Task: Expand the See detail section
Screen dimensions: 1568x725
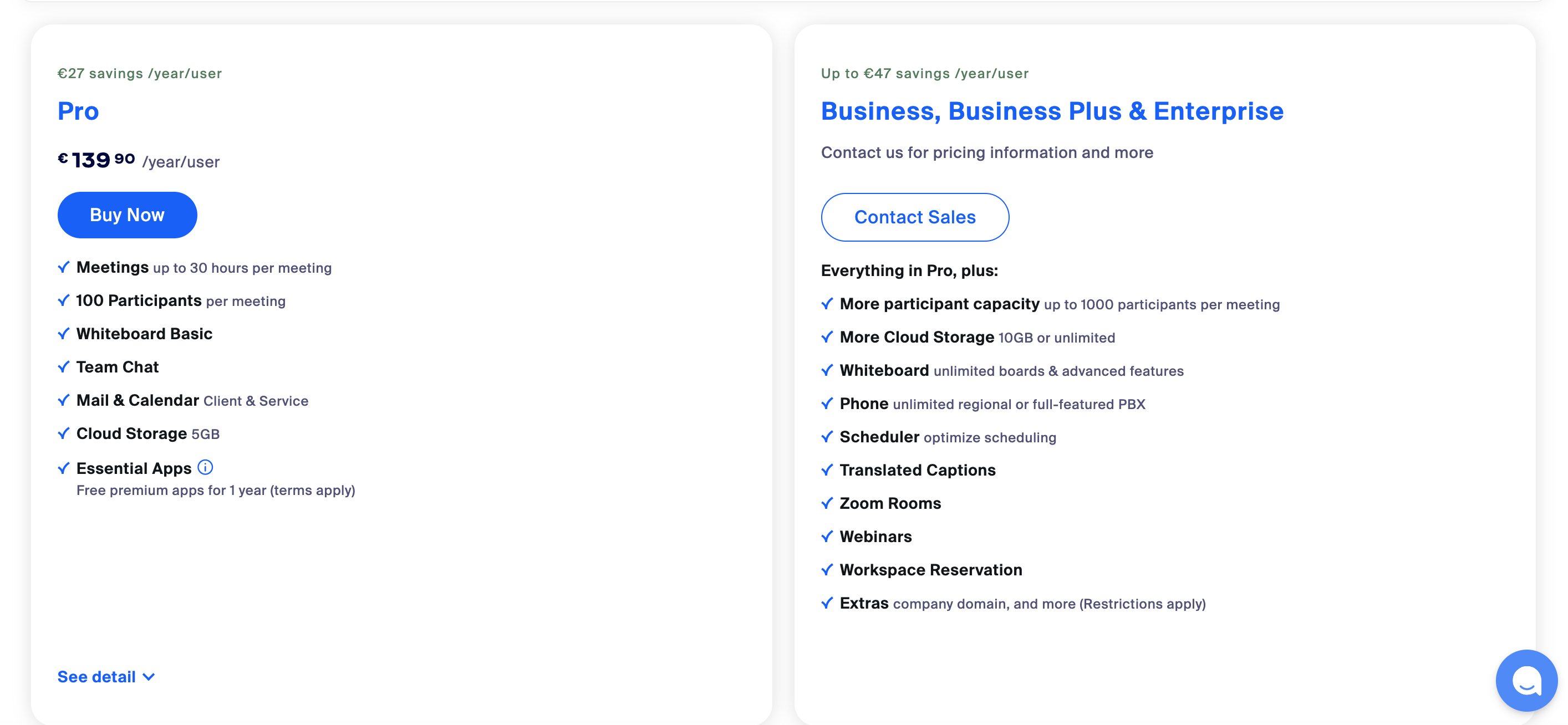Action: click(x=97, y=677)
